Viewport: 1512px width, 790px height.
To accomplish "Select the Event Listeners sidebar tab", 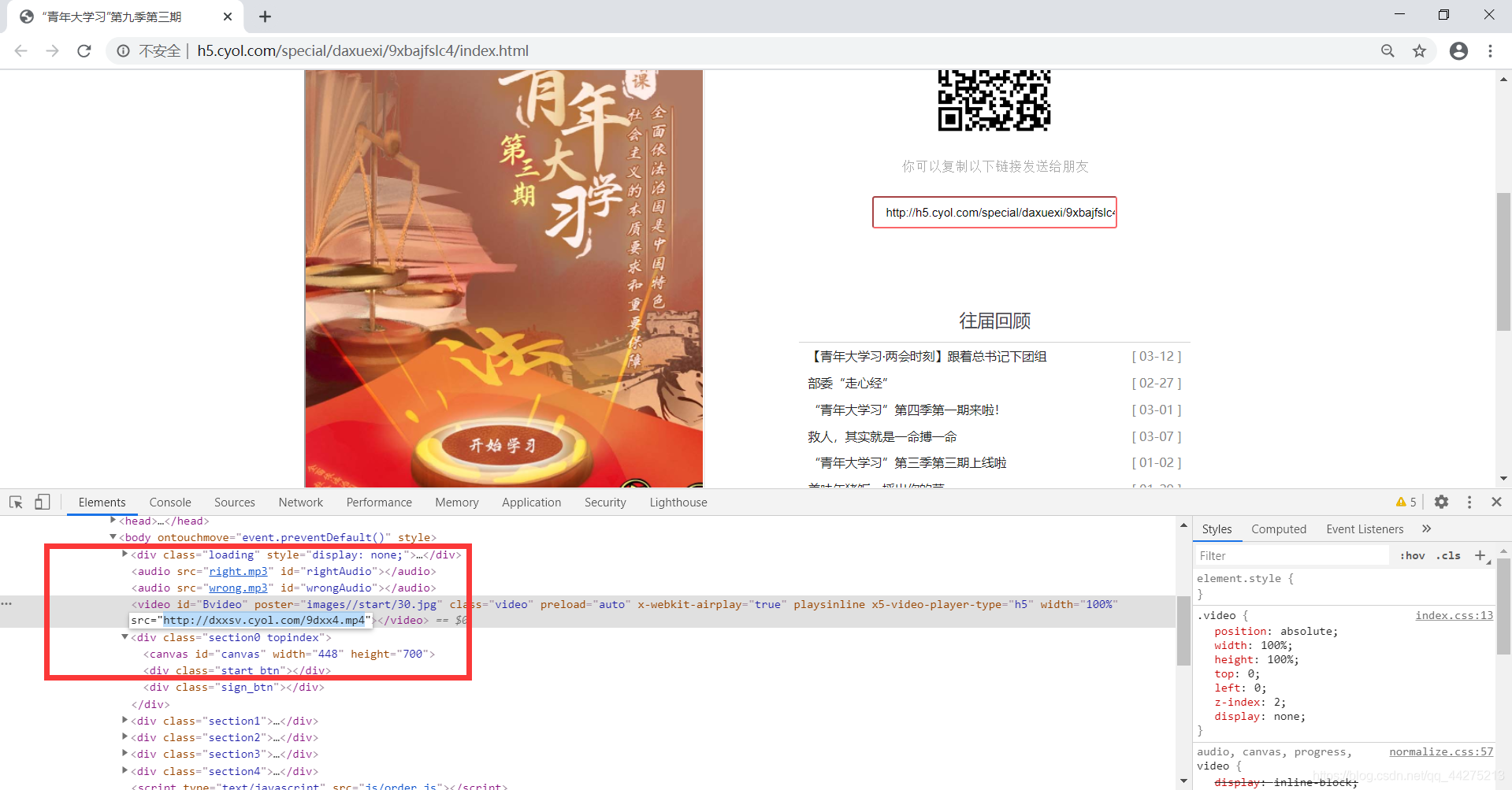I will (x=1365, y=529).
